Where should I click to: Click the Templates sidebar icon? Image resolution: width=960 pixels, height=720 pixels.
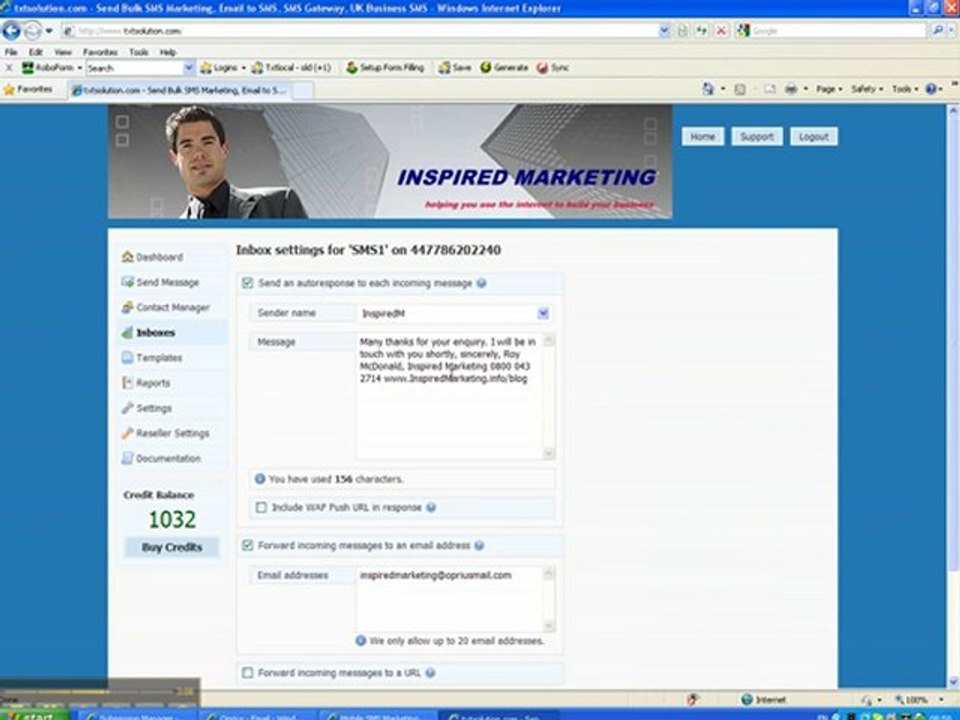pos(127,358)
